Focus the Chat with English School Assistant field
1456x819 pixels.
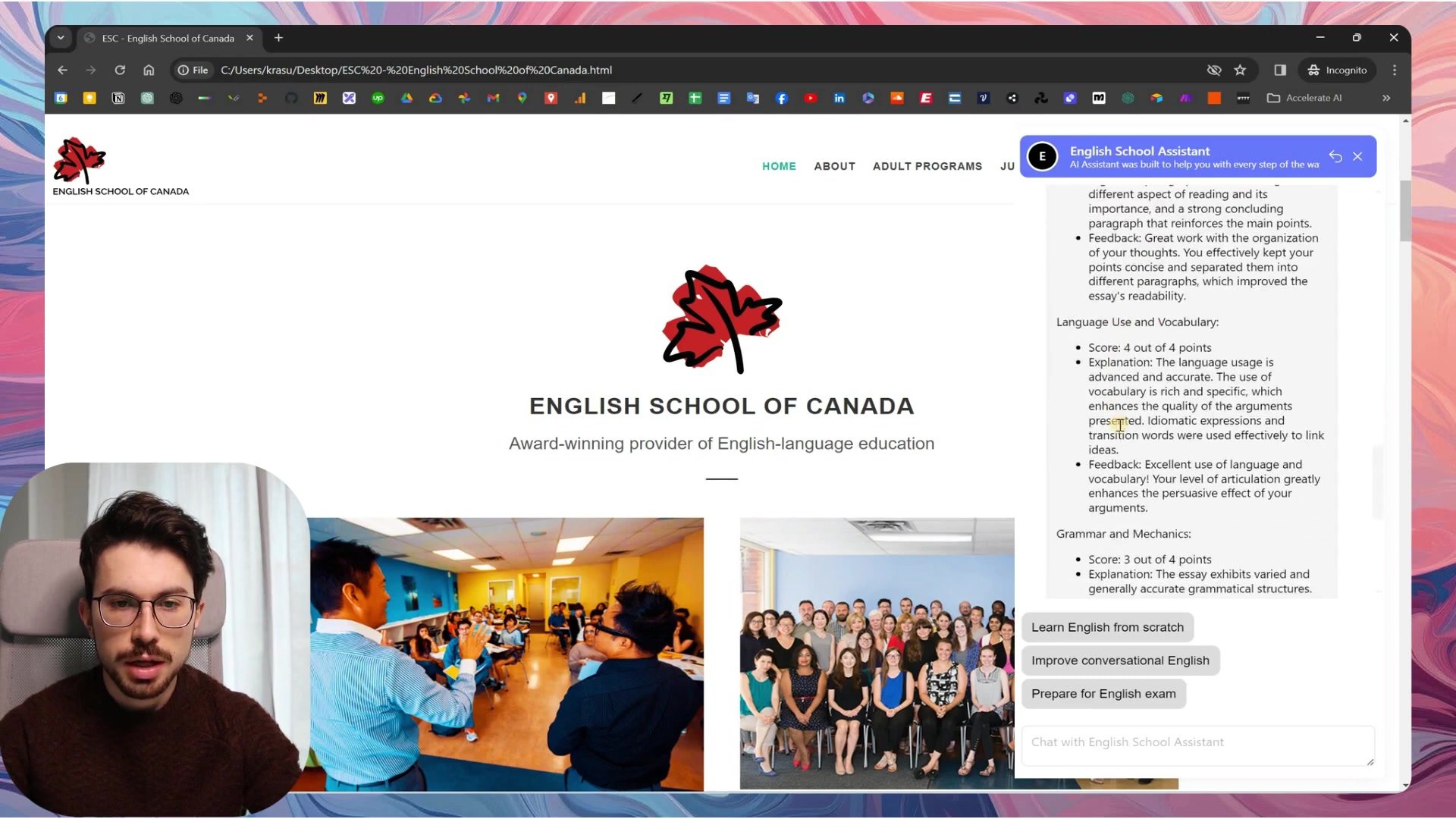click(x=1197, y=745)
